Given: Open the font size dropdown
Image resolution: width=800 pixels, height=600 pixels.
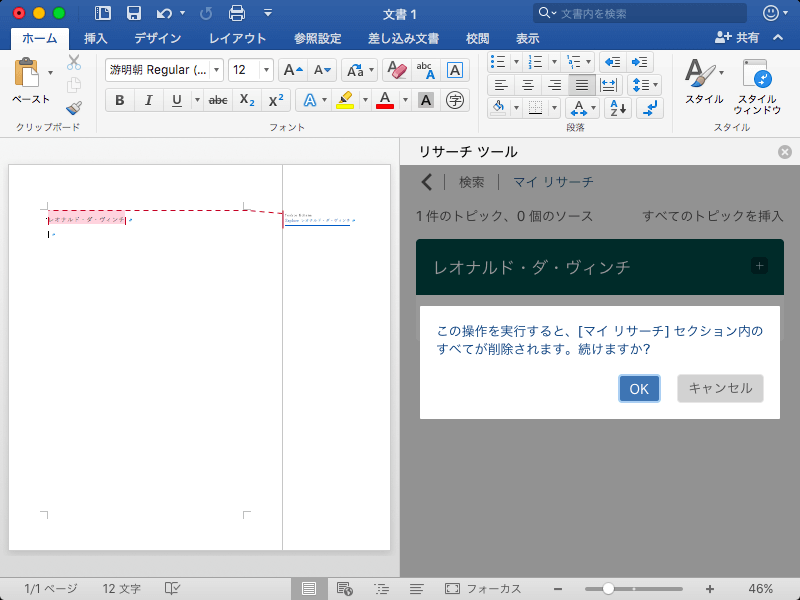Looking at the screenshot, I should click(265, 69).
